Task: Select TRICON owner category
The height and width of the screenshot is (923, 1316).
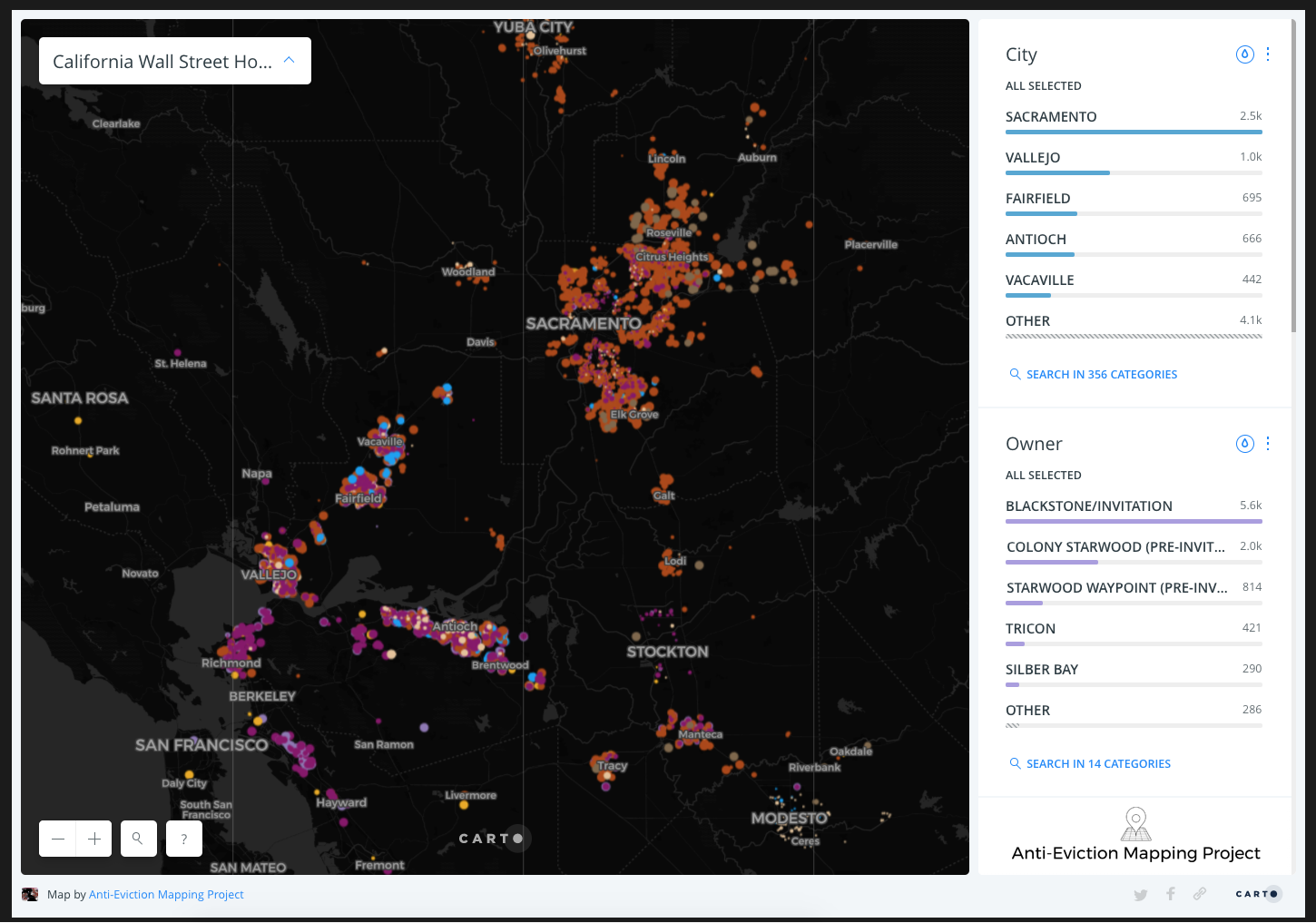Action: 1134,633
